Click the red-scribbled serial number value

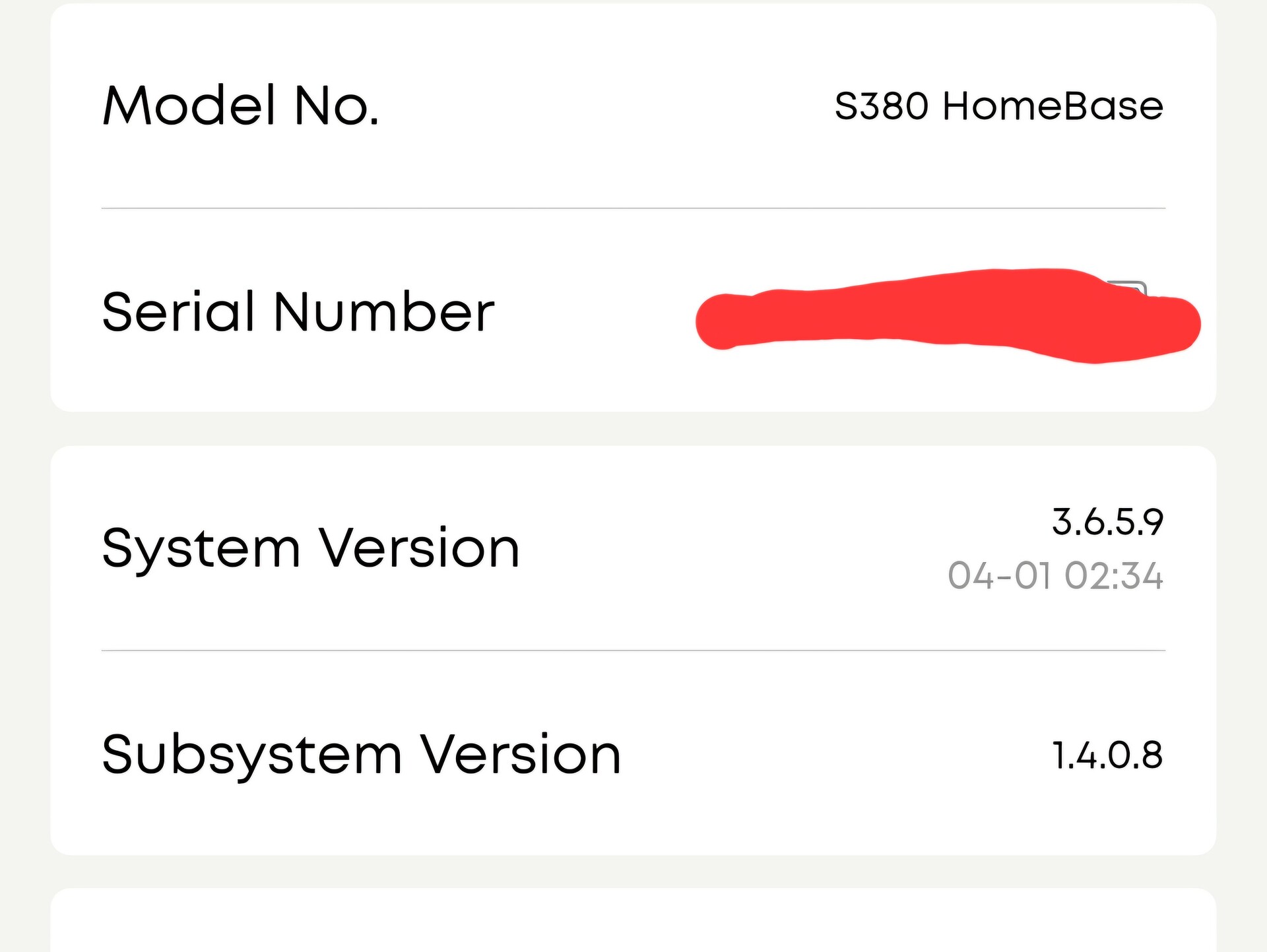(924, 317)
